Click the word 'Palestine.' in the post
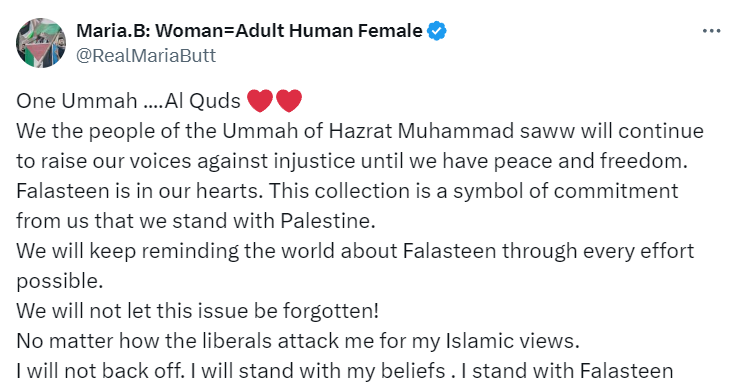Image resolution: width=740 pixels, height=392 pixels. 328,221
